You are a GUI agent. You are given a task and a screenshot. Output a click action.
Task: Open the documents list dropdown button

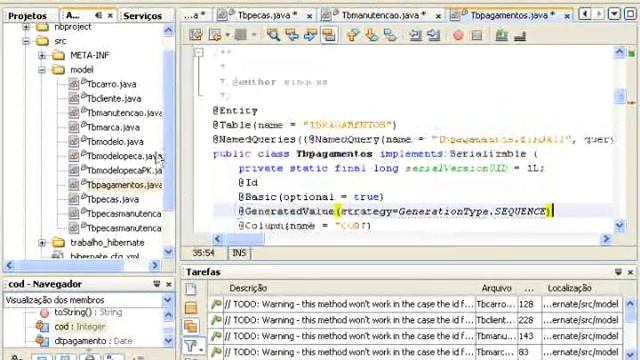pos(614,14)
